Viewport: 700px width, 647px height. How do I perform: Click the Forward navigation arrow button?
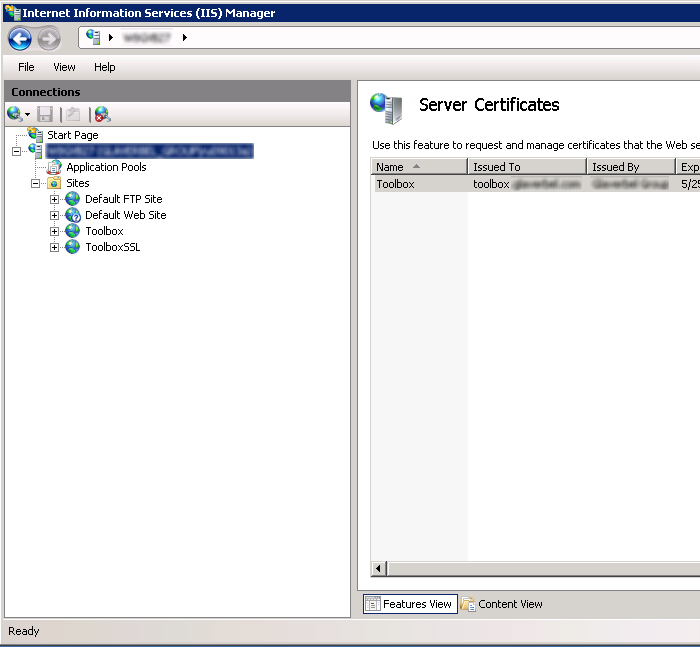click(x=49, y=38)
